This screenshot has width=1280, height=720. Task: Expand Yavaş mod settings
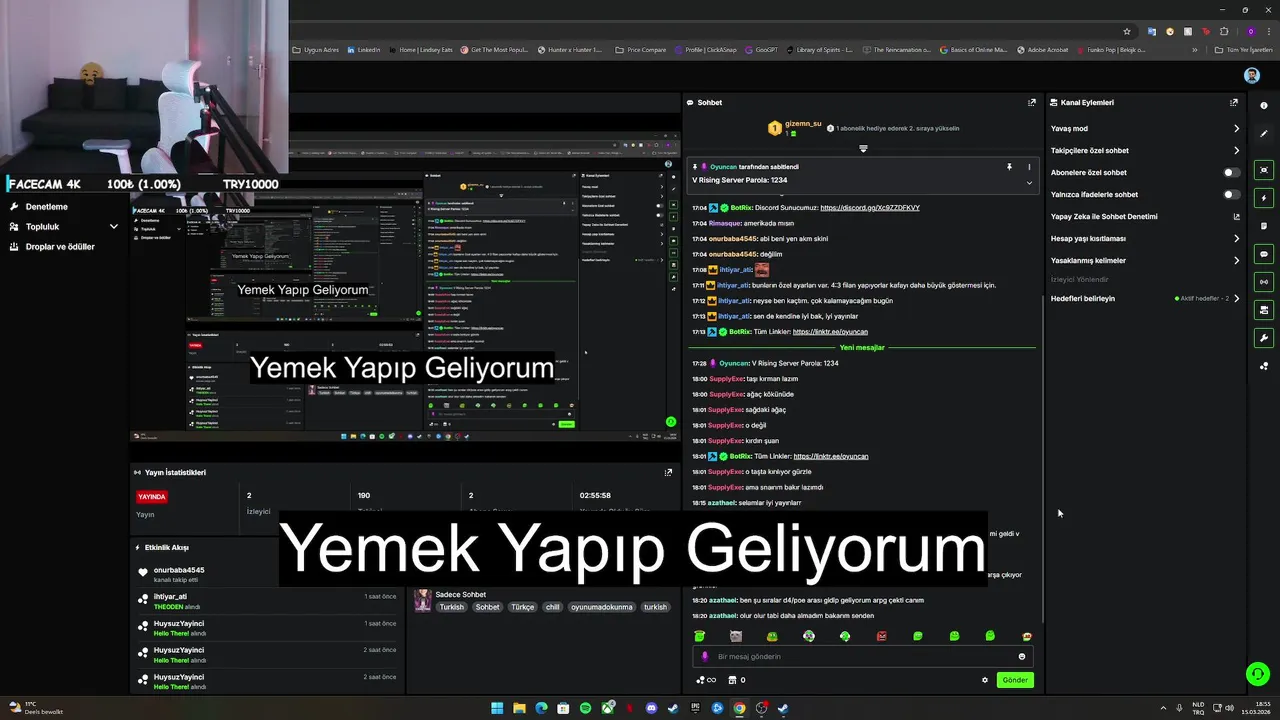1236,129
